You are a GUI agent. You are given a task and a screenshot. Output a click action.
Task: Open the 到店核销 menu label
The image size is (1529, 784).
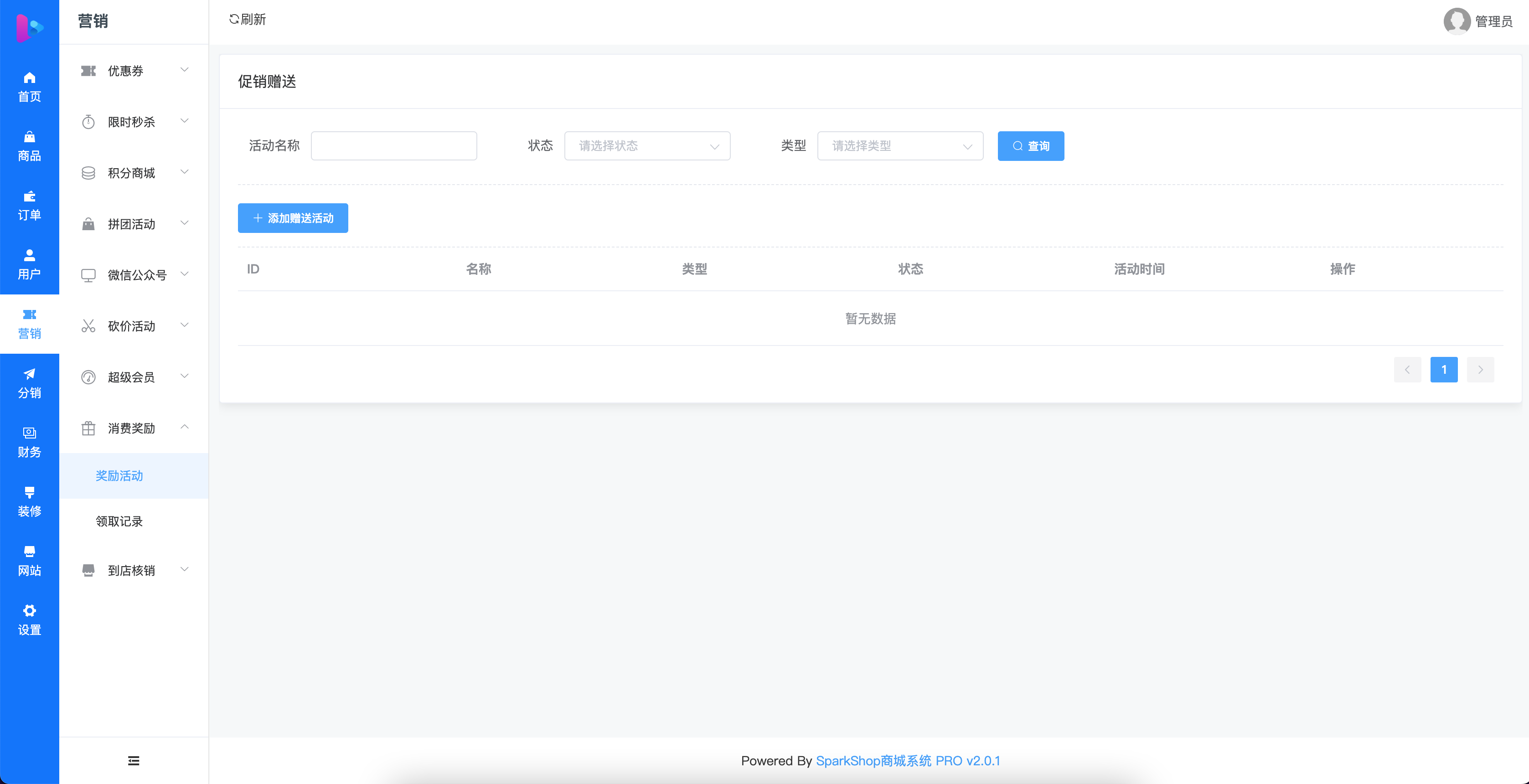[131, 570]
